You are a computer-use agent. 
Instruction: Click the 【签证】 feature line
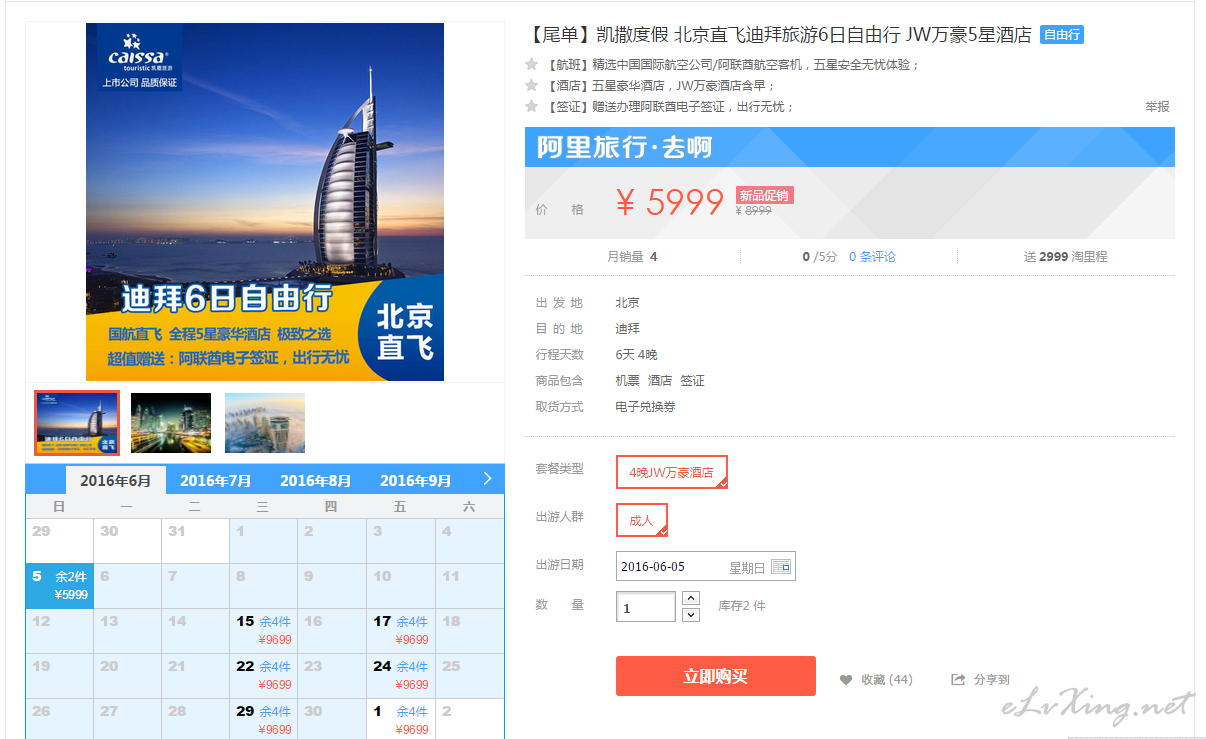(x=670, y=107)
